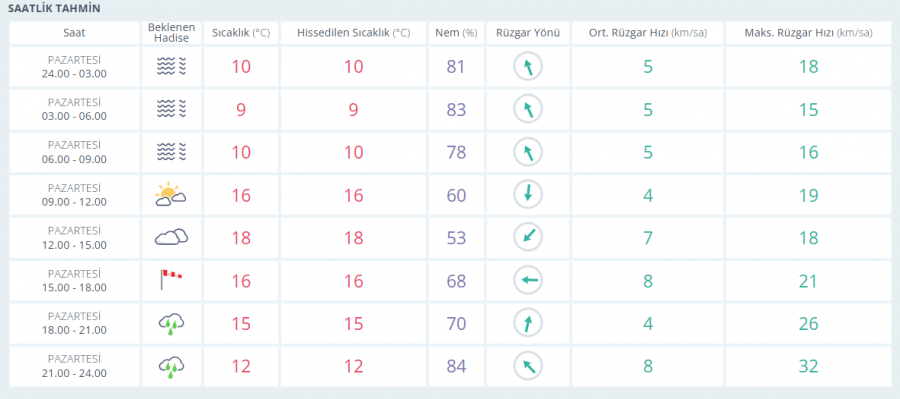Click max wind speed 21
Screen dimensions: 900x399
tap(808, 281)
